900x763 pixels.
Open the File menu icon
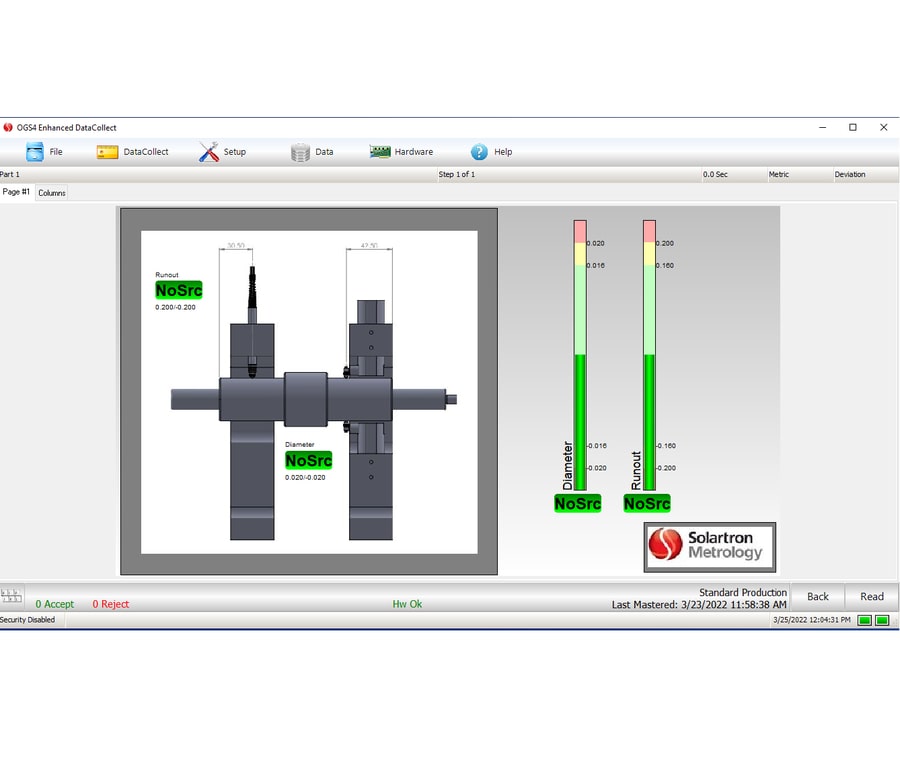point(32,151)
